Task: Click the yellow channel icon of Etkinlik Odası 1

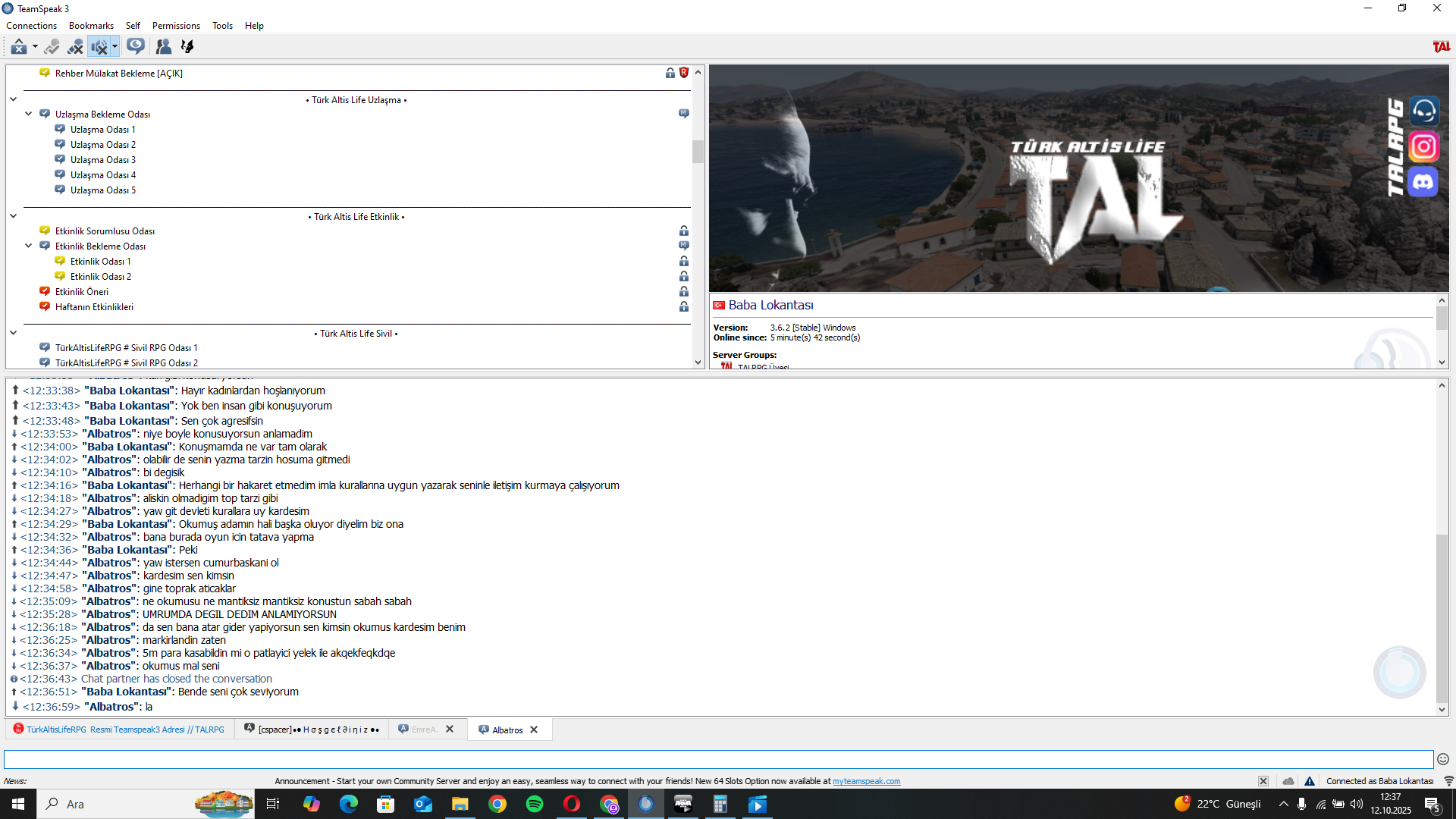Action: click(x=60, y=262)
